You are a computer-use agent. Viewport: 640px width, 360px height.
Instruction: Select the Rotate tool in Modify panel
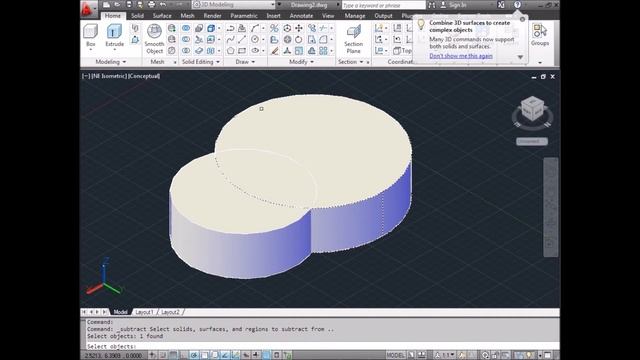coord(299,40)
